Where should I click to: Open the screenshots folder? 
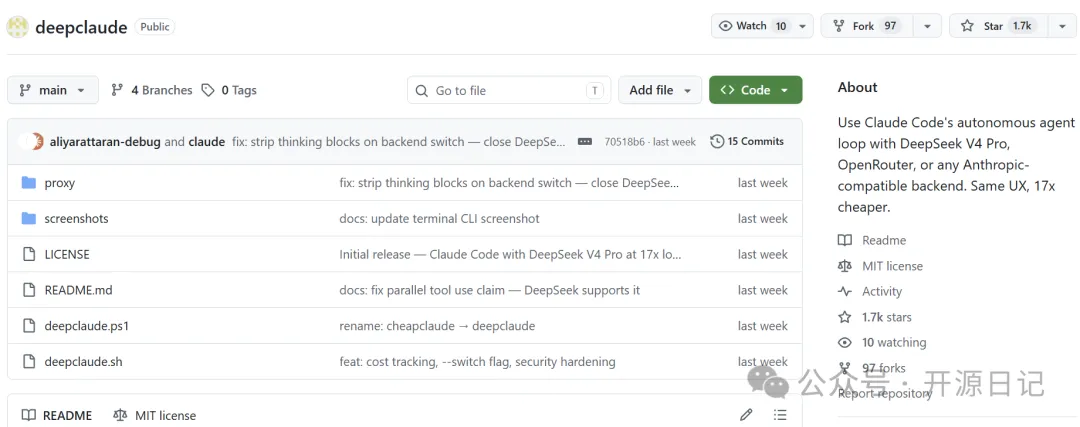click(76, 219)
